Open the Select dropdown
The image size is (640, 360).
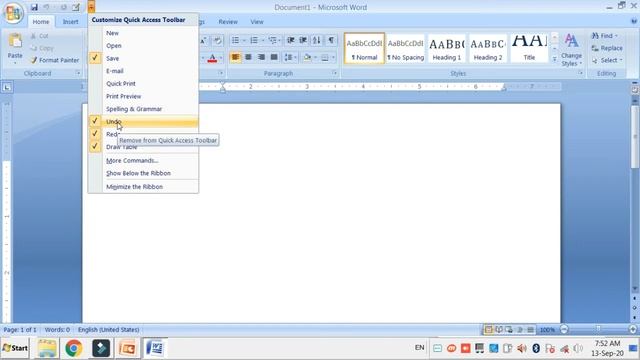(607, 60)
